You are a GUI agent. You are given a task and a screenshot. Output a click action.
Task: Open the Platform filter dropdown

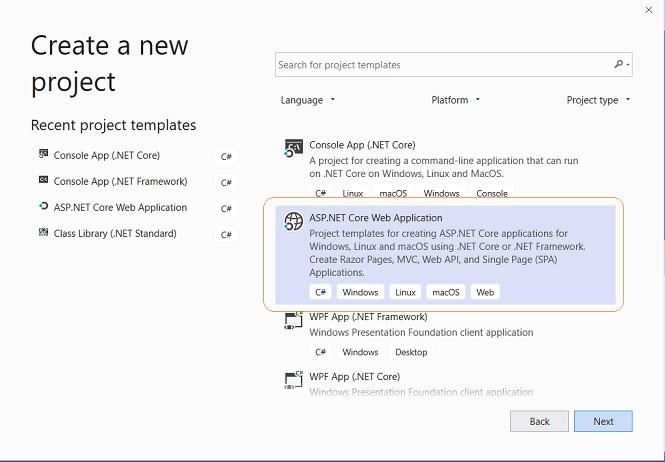pyautogui.click(x=455, y=100)
